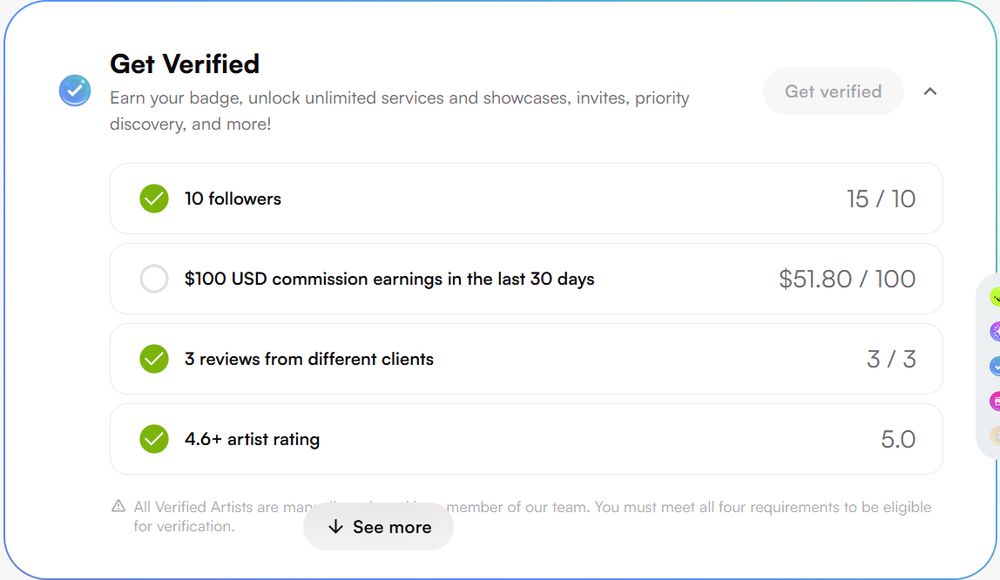Click the blue checkmark sidebar icon at right edge

point(995,367)
